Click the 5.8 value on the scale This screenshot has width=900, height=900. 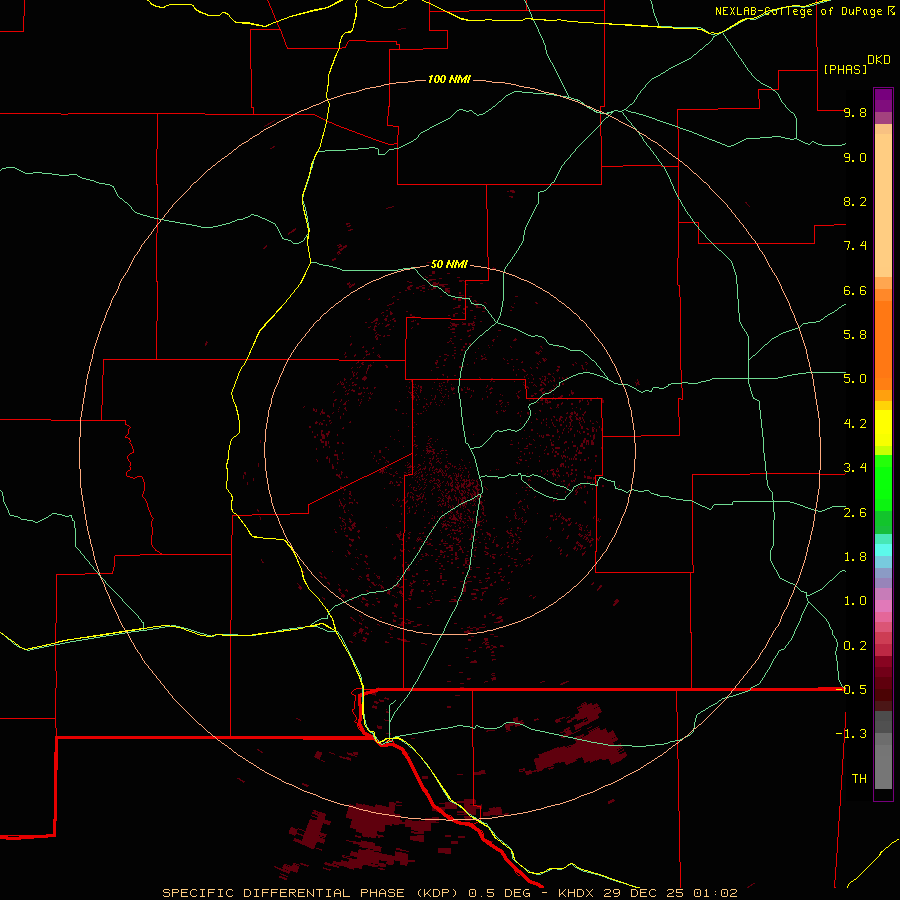click(855, 334)
